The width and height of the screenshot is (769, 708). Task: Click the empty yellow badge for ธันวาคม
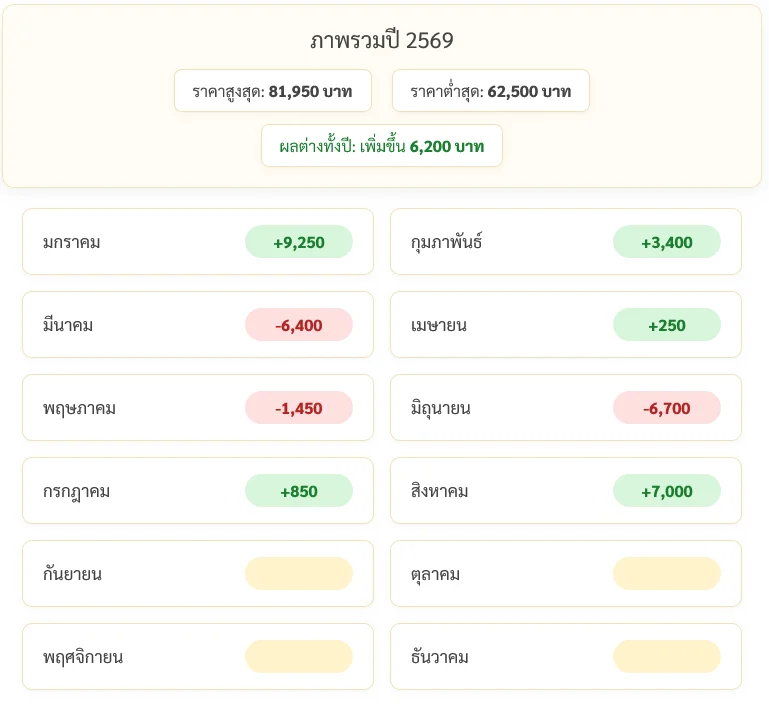[x=666, y=657]
